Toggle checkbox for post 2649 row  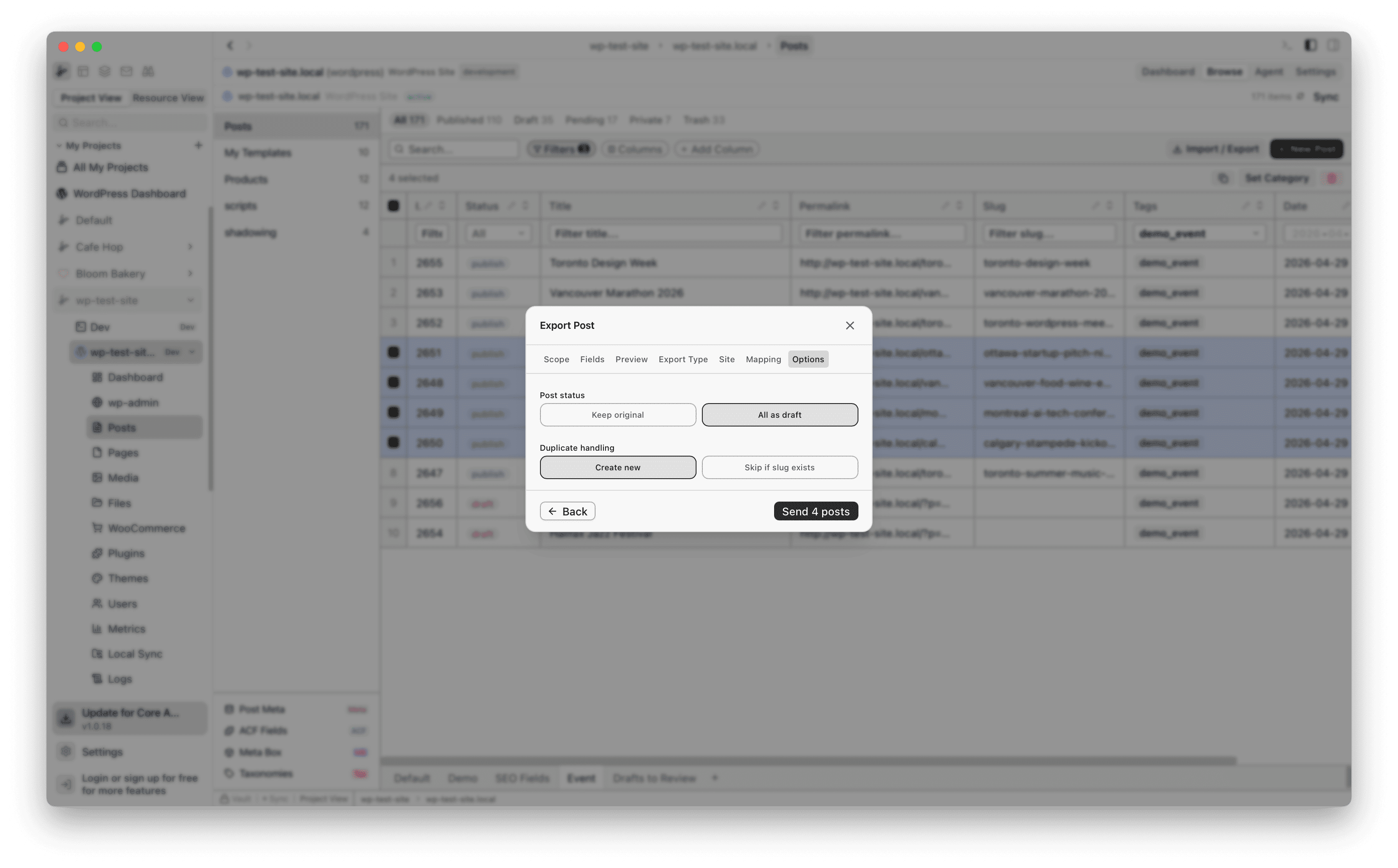393,412
